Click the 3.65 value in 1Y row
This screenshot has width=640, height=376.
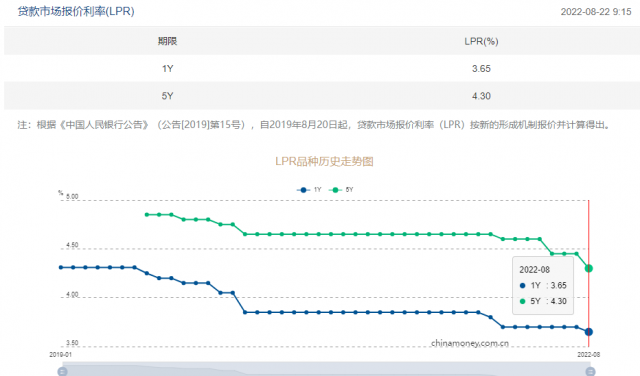[x=481, y=69]
